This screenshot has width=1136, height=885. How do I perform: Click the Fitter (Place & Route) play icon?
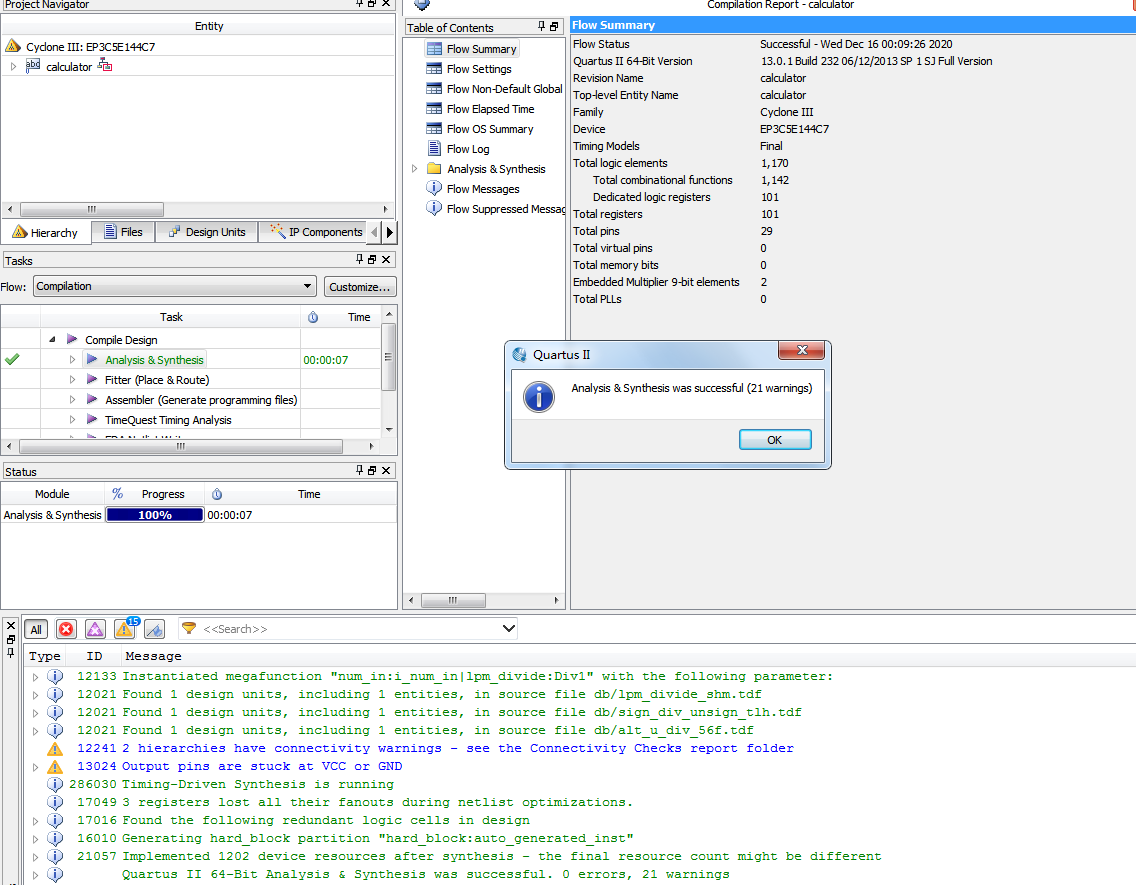click(x=92, y=380)
